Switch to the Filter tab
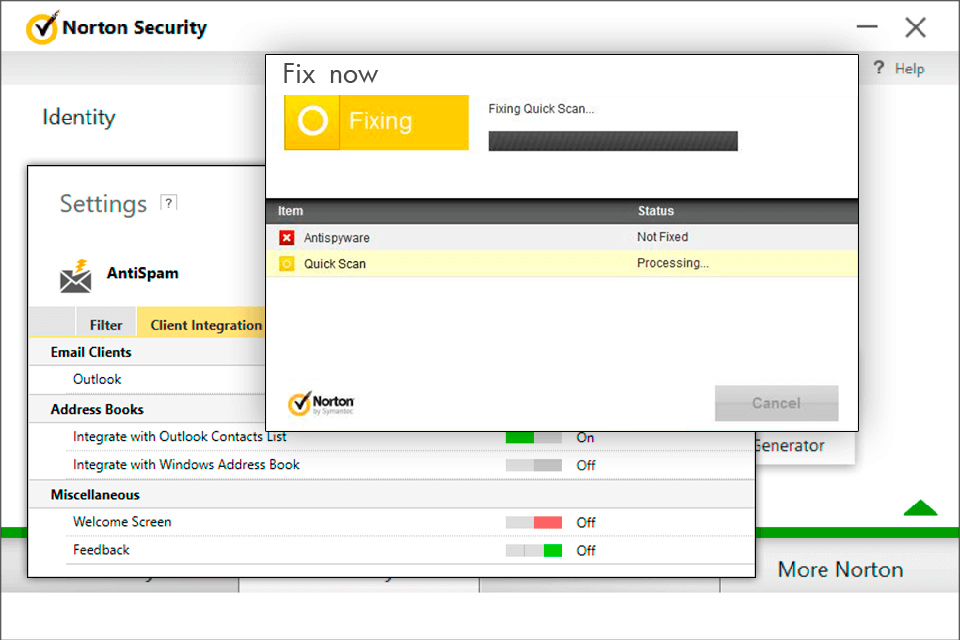The height and width of the screenshot is (640, 960). coord(106,325)
